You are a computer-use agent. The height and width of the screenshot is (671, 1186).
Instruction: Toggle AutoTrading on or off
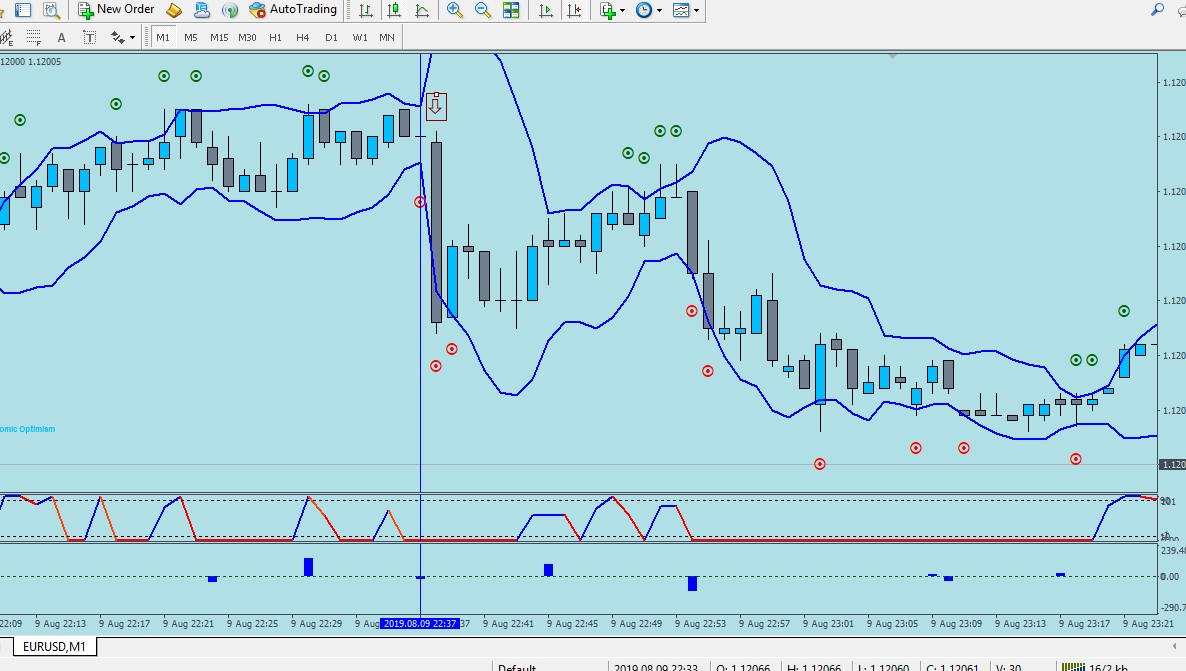tap(293, 9)
